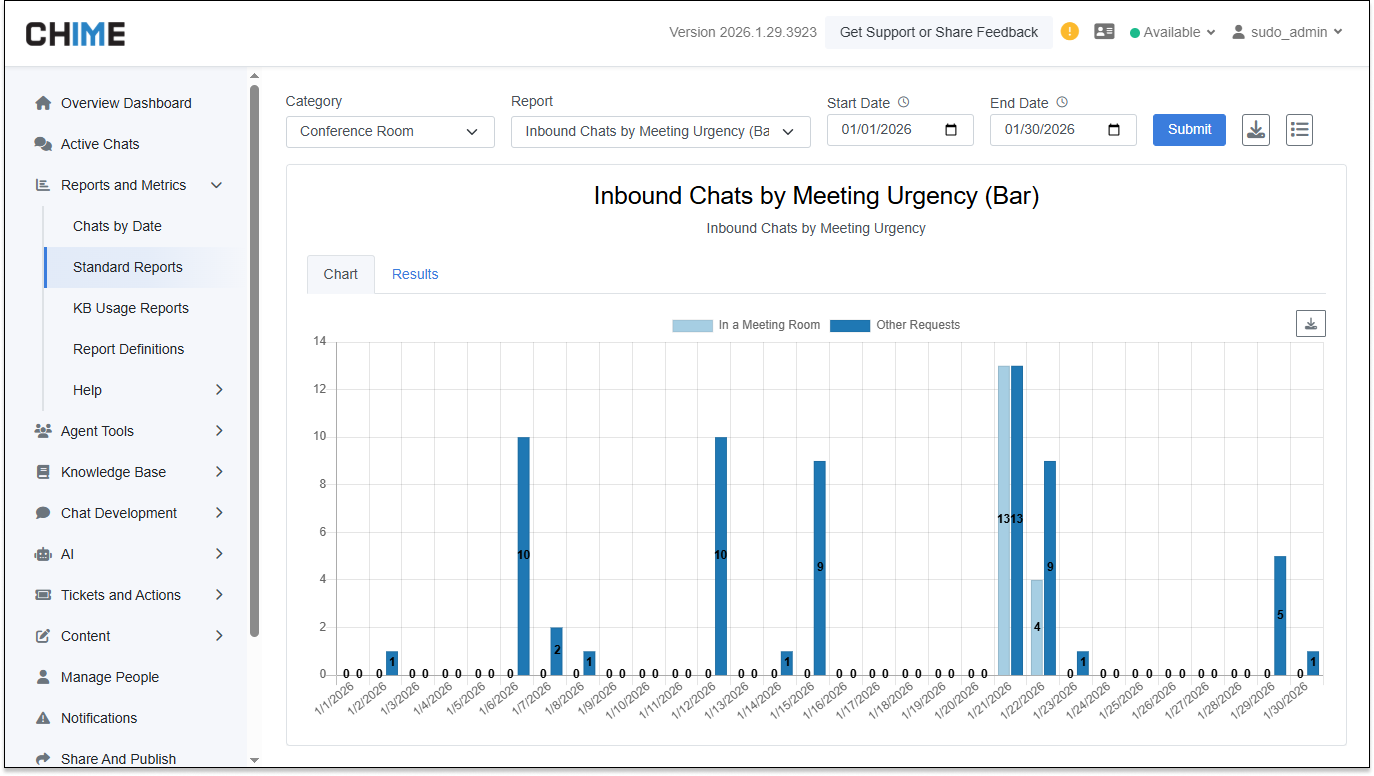Click the list view icon beside Submit
Viewport: 1374px width, 776px height.
click(x=1299, y=130)
